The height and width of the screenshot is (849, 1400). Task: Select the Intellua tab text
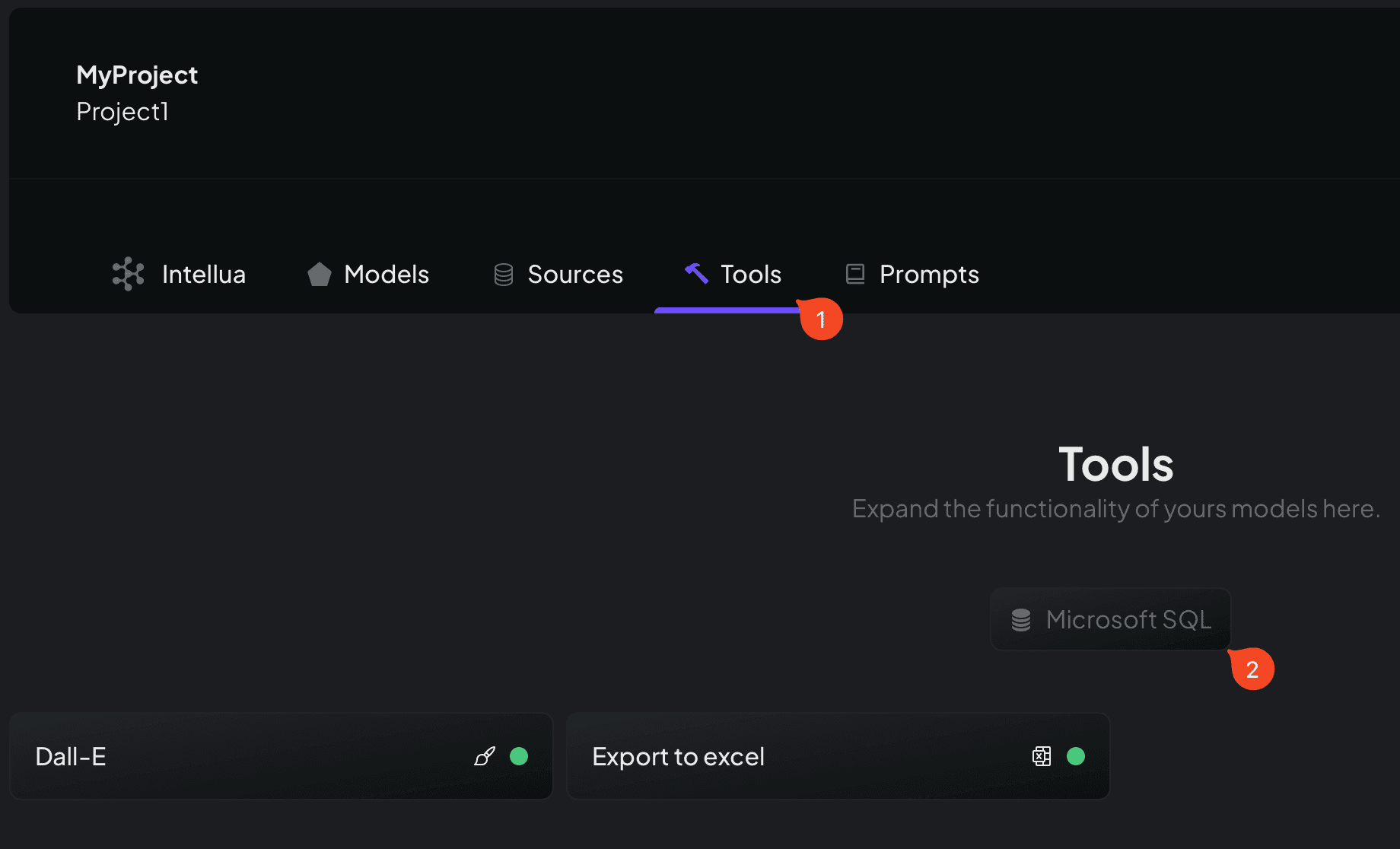(x=204, y=275)
